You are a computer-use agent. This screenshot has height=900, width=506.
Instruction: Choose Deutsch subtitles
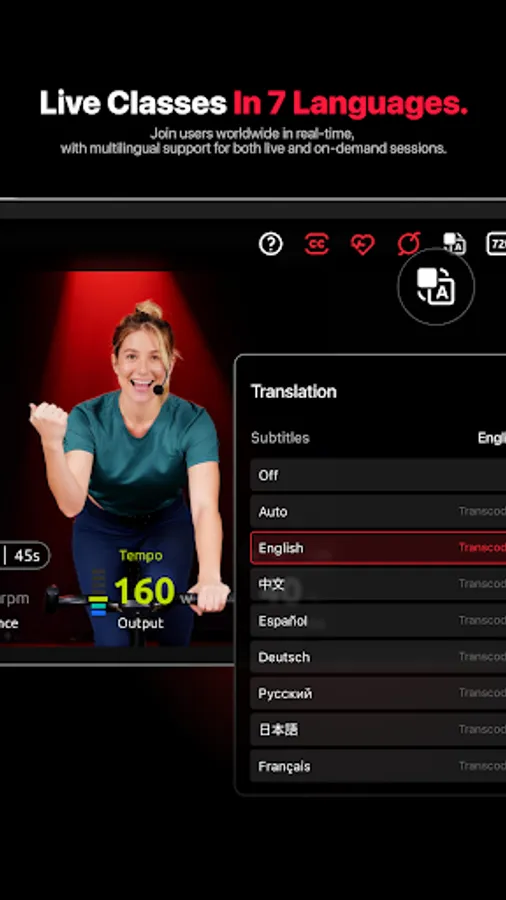[x=378, y=657]
